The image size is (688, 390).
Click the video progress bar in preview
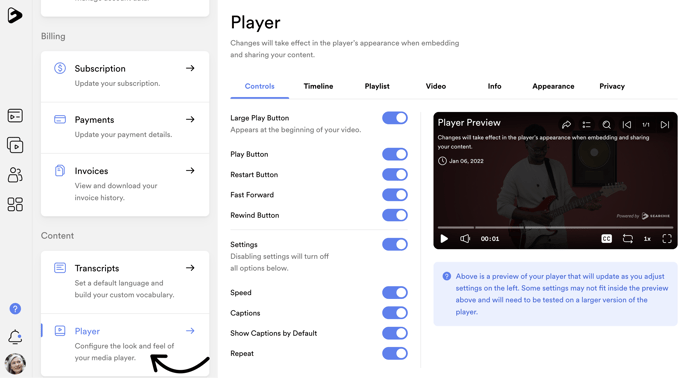point(555,227)
